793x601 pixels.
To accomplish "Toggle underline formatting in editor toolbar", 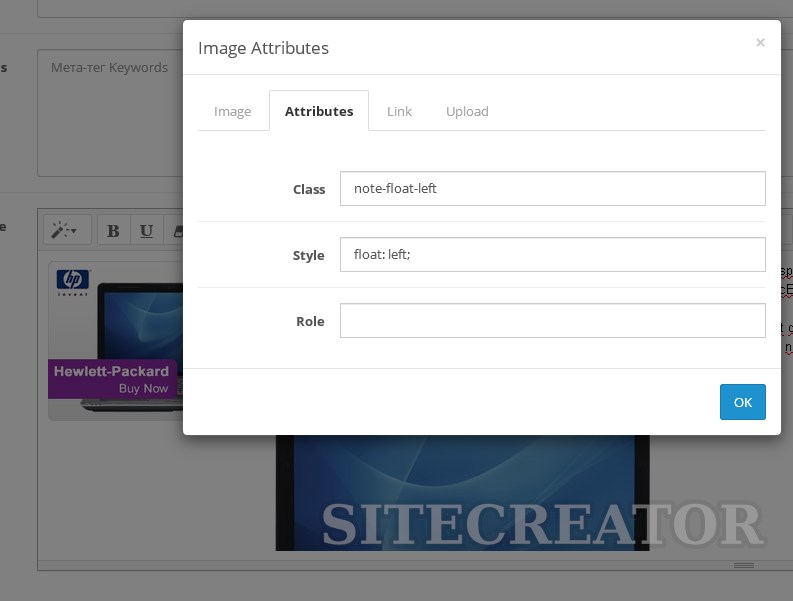I will coord(146,230).
